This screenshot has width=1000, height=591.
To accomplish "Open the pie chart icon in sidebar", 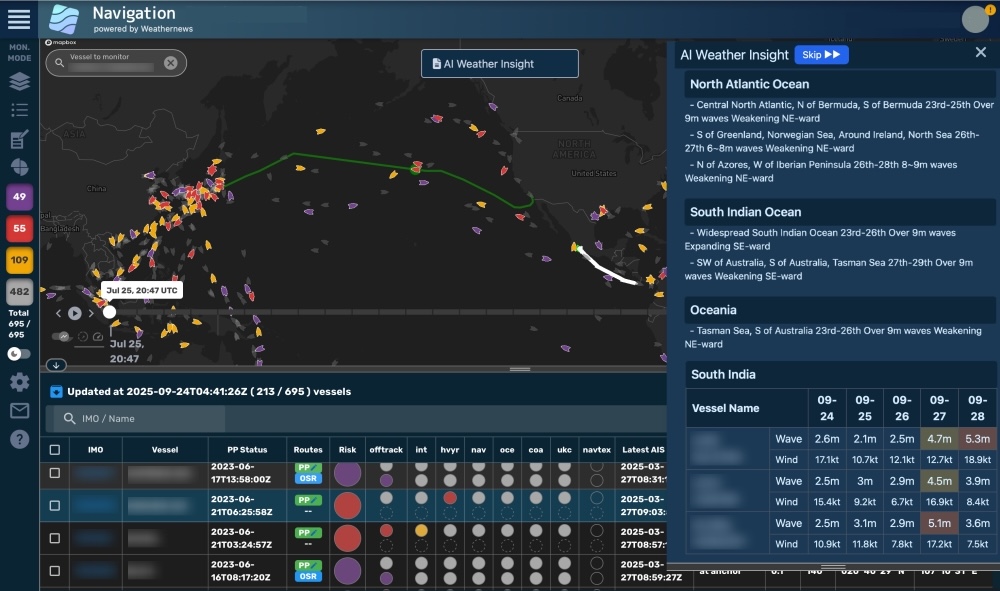I will 19,167.
